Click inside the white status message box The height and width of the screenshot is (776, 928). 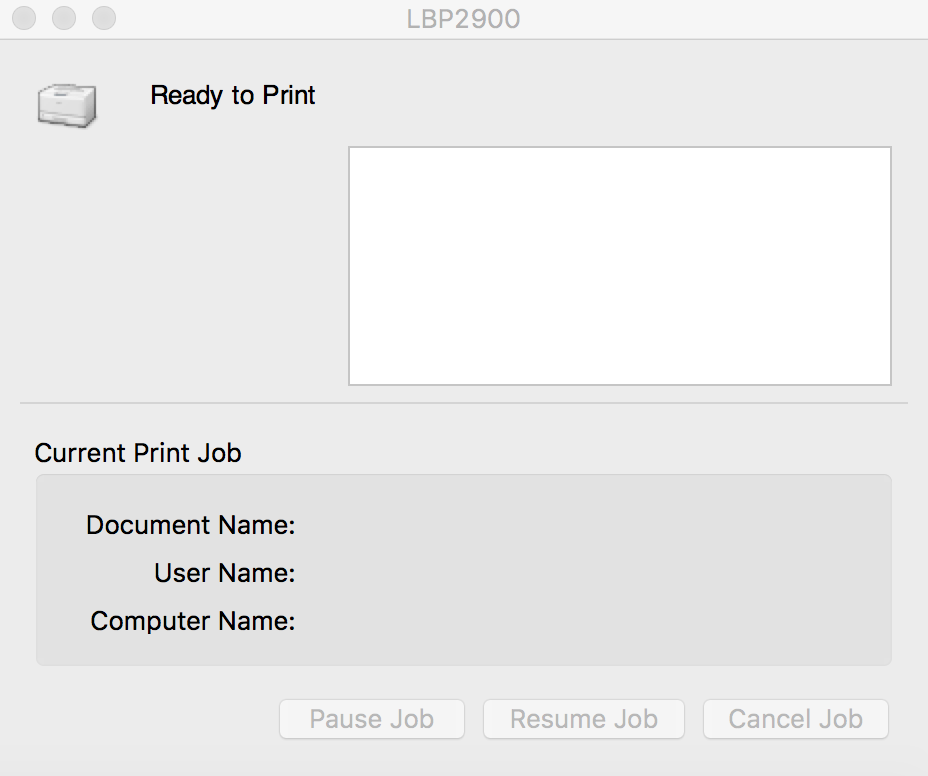point(619,266)
